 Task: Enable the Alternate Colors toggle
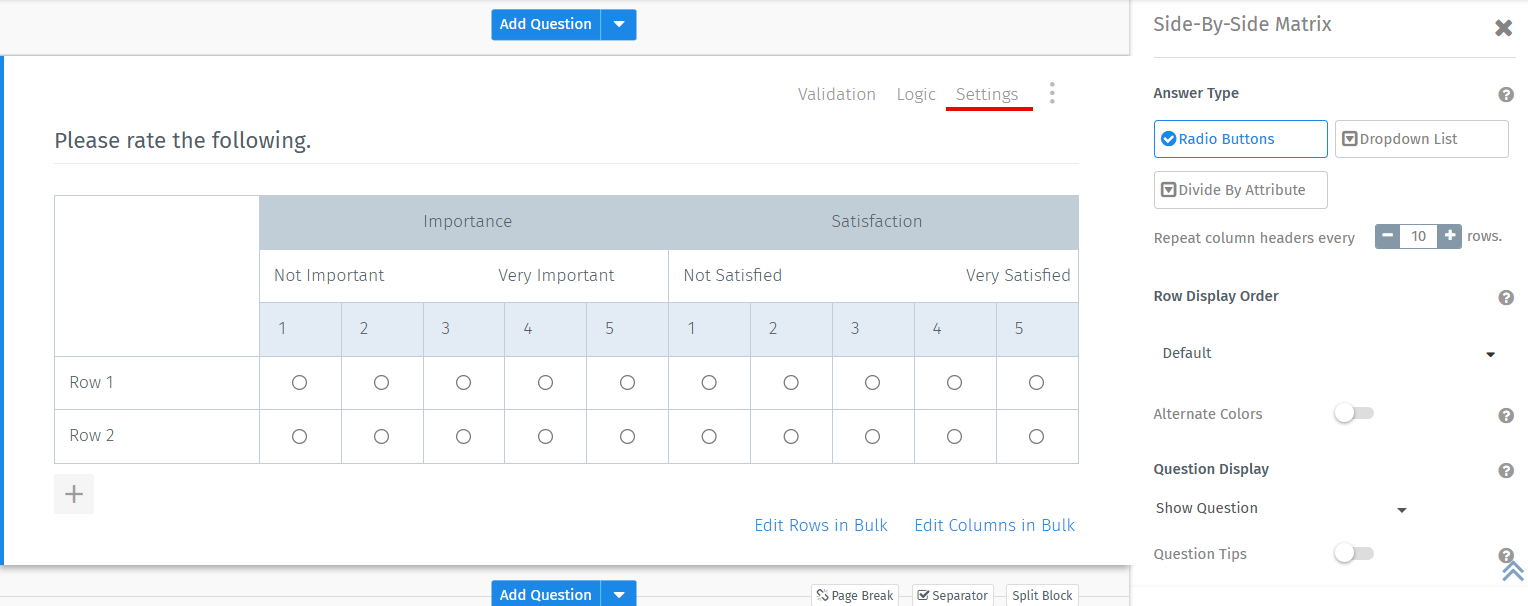click(x=1353, y=412)
